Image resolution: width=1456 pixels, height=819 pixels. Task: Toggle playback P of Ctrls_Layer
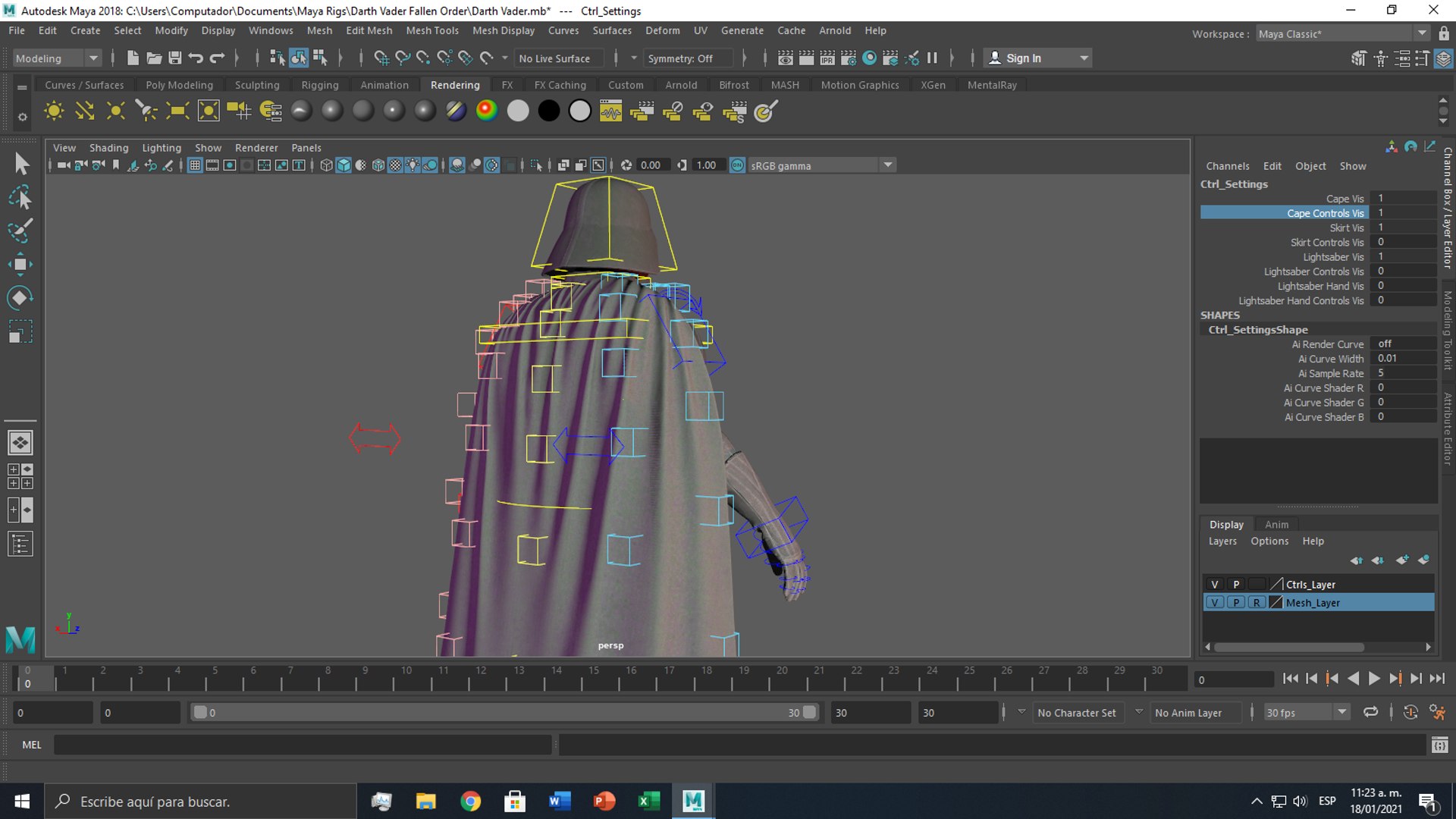point(1236,584)
